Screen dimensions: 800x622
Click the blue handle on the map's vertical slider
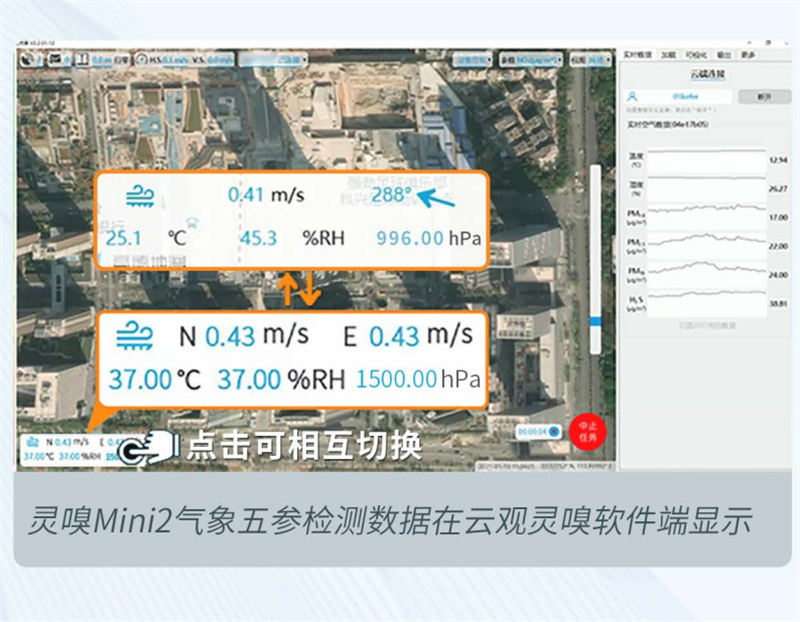tap(595, 321)
